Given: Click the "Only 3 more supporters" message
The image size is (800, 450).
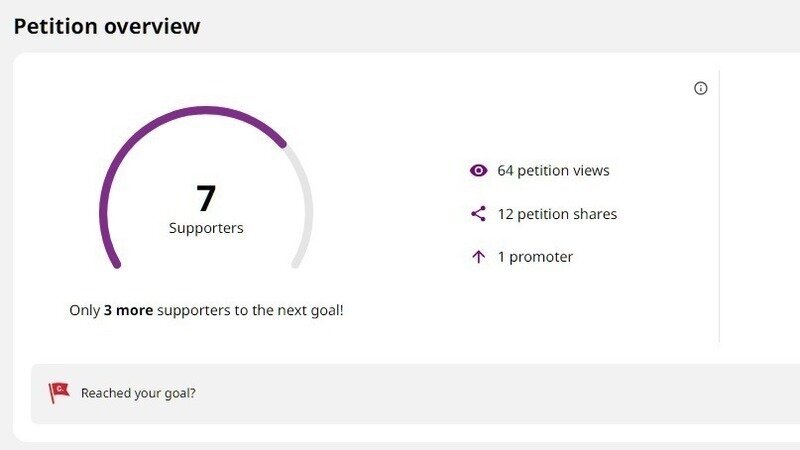Looking at the screenshot, I should click(x=206, y=310).
